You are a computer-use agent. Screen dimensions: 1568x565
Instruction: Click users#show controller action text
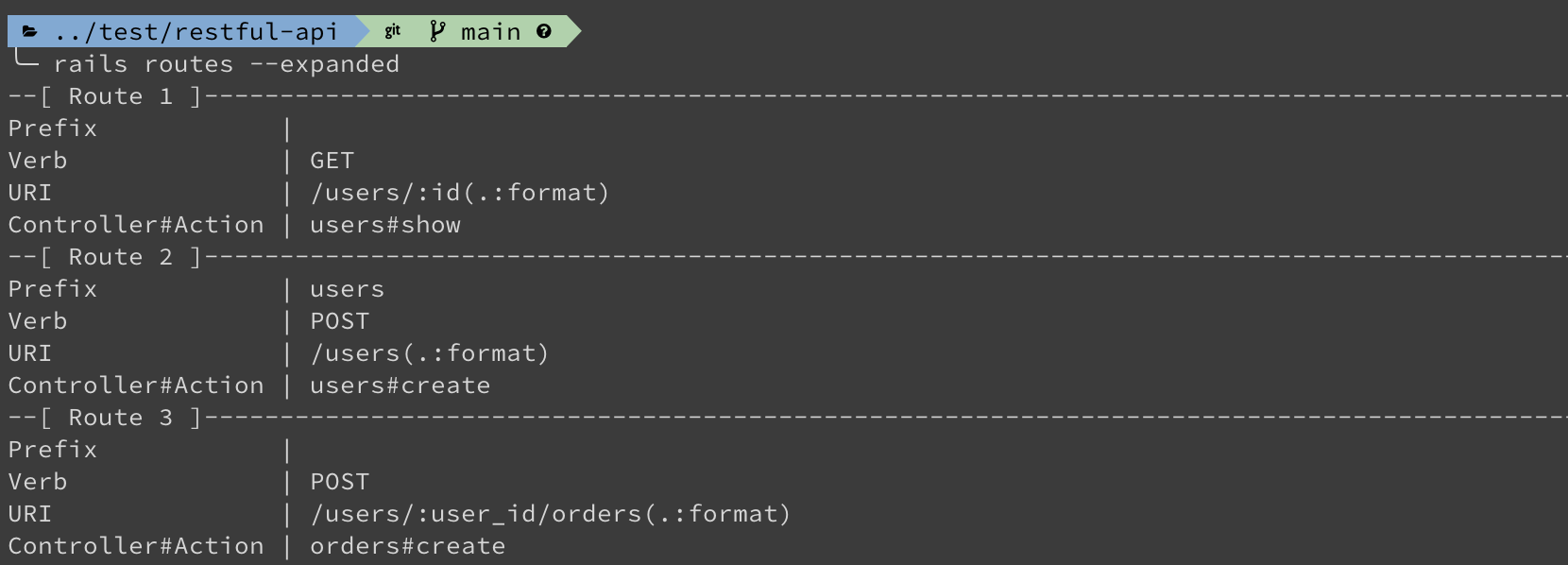(x=385, y=225)
